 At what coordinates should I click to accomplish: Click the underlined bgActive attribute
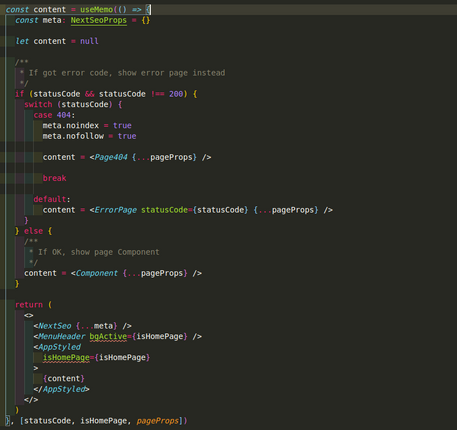tap(108, 336)
